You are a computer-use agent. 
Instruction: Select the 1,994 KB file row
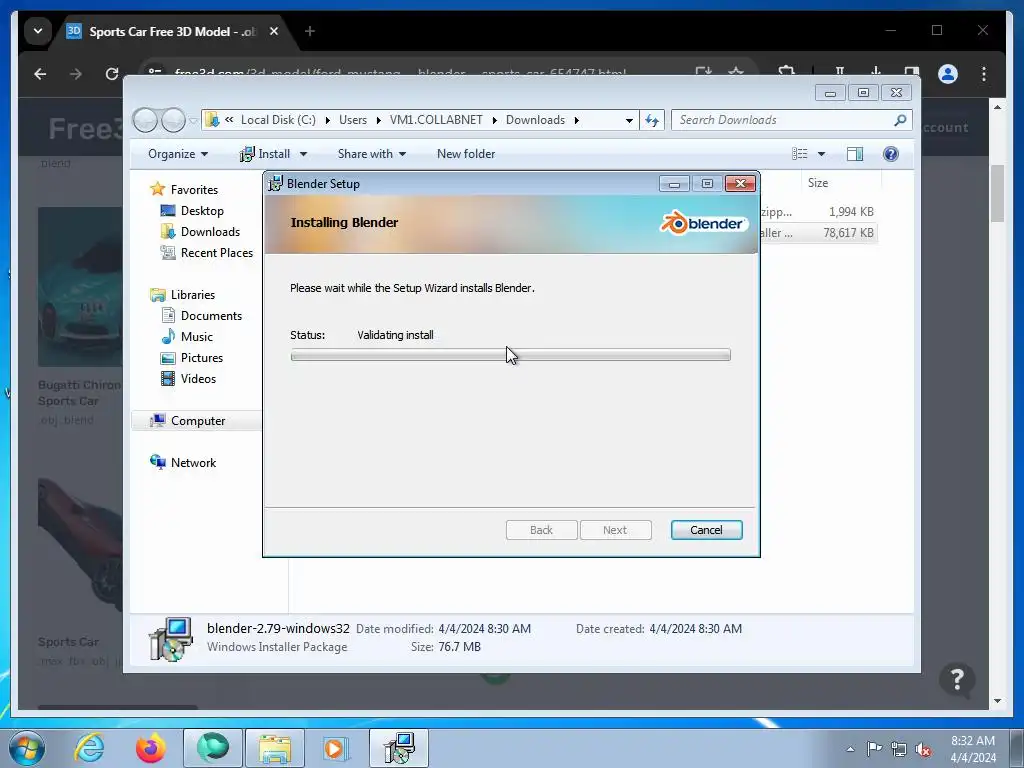point(818,212)
